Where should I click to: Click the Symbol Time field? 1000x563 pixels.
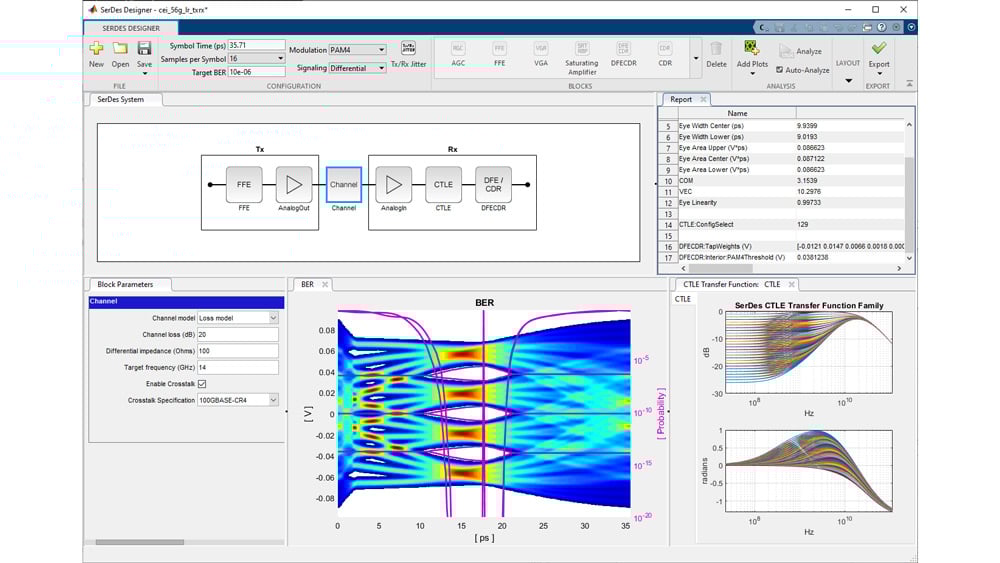coord(256,45)
